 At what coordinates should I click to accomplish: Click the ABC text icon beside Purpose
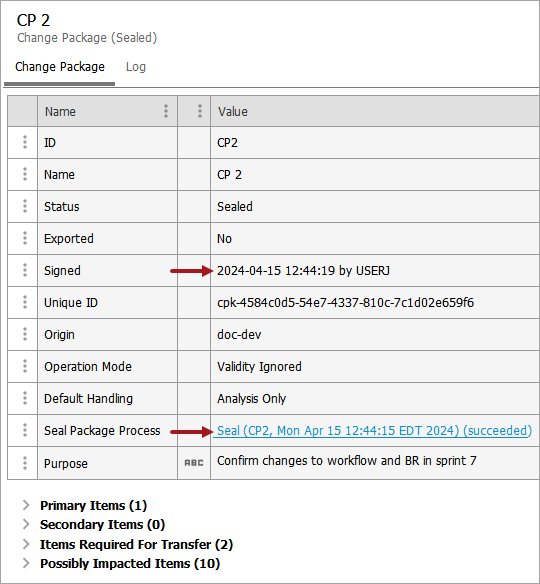click(194, 463)
